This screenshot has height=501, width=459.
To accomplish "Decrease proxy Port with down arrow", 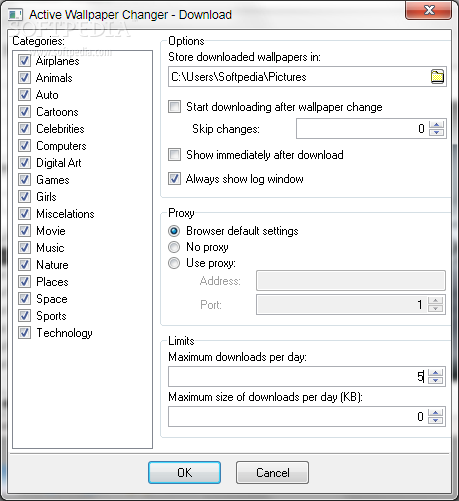I will [435, 308].
